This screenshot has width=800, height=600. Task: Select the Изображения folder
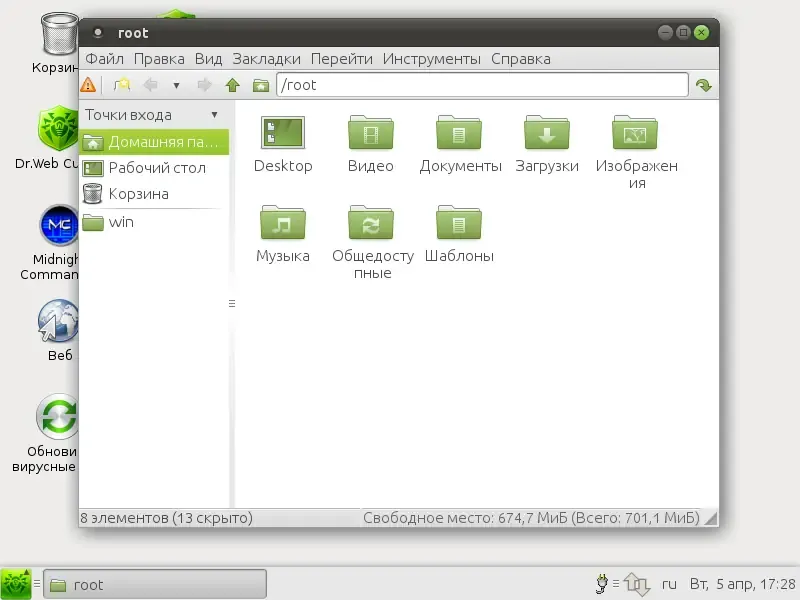[636, 153]
